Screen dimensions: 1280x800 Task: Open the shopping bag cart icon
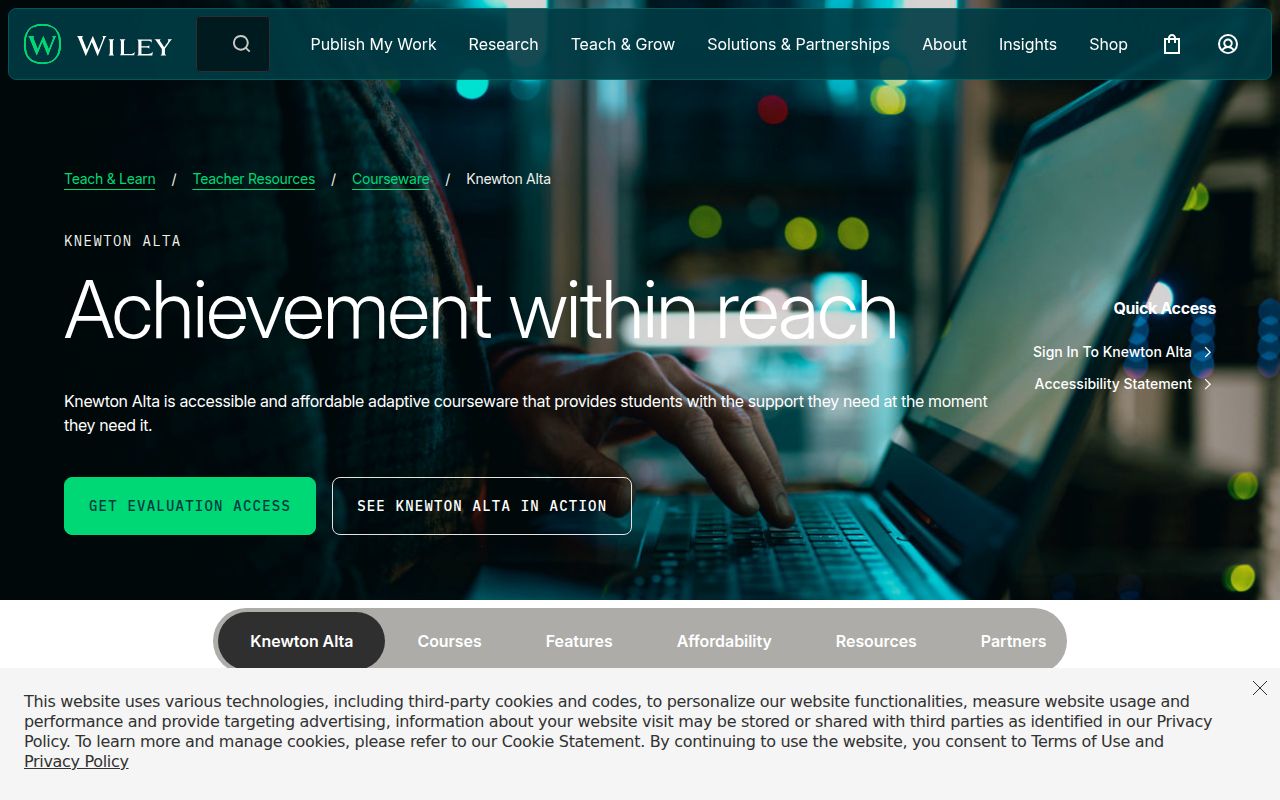point(1172,44)
